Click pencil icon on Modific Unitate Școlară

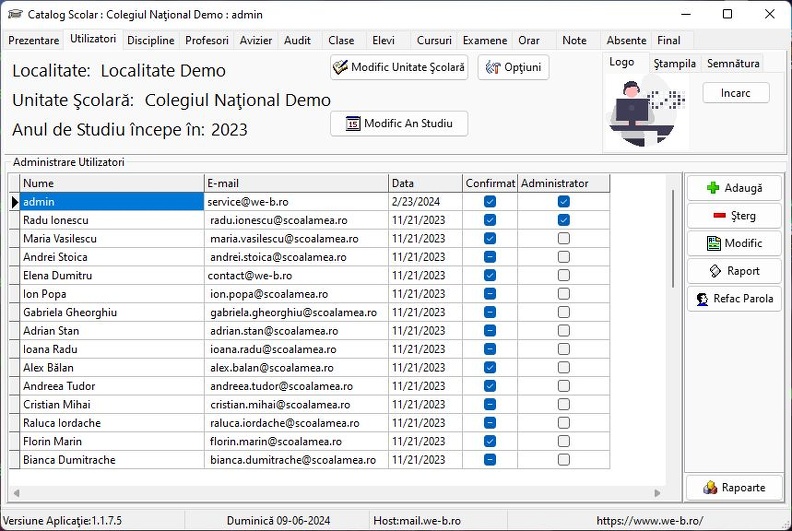pos(340,67)
